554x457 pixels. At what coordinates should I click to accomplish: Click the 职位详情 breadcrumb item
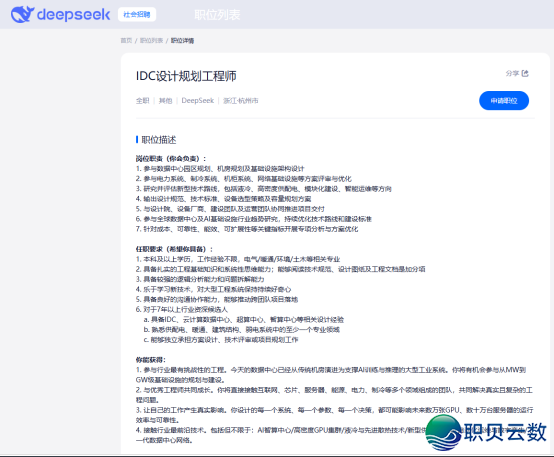182,40
